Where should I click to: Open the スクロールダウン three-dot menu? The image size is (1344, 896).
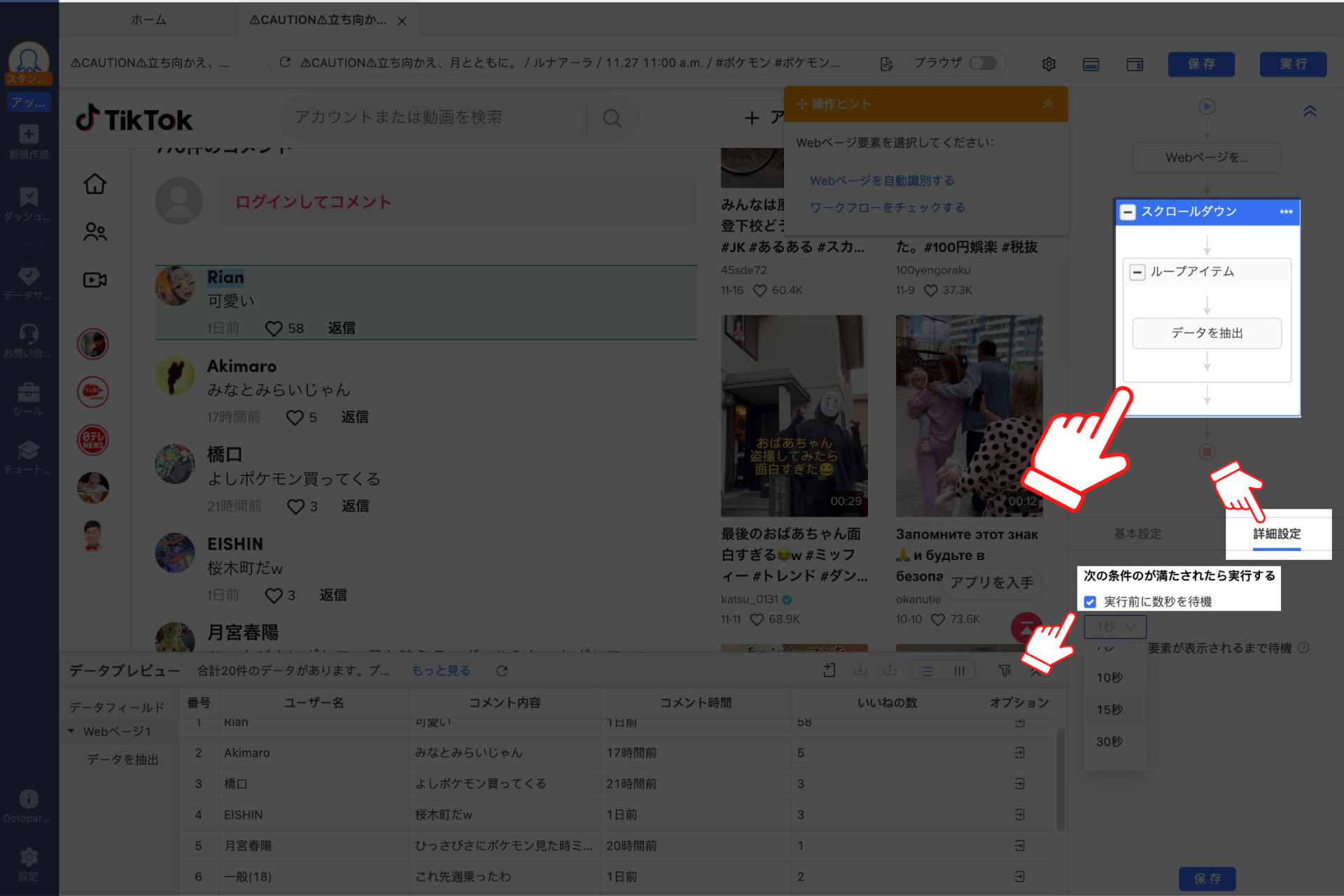coord(1286,211)
